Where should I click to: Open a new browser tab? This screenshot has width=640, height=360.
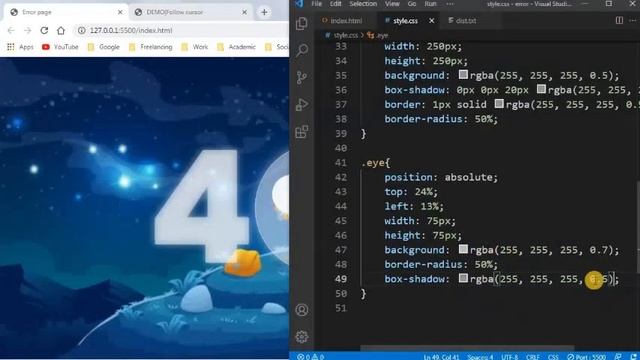(264, 12)
